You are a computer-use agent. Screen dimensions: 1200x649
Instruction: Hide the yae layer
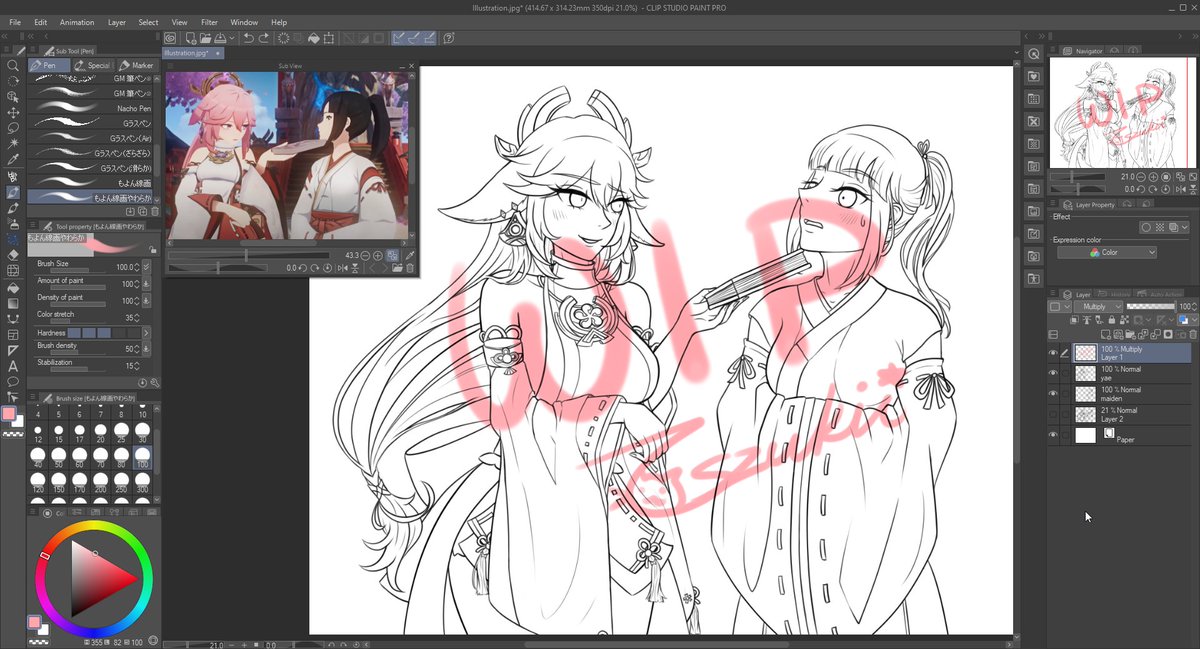[1053, 373]
